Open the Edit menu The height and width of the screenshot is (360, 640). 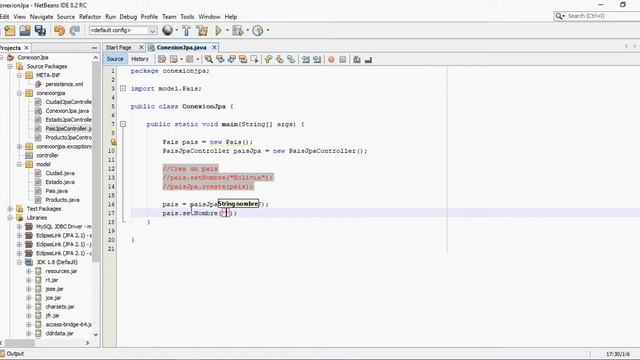pos(4,17)
